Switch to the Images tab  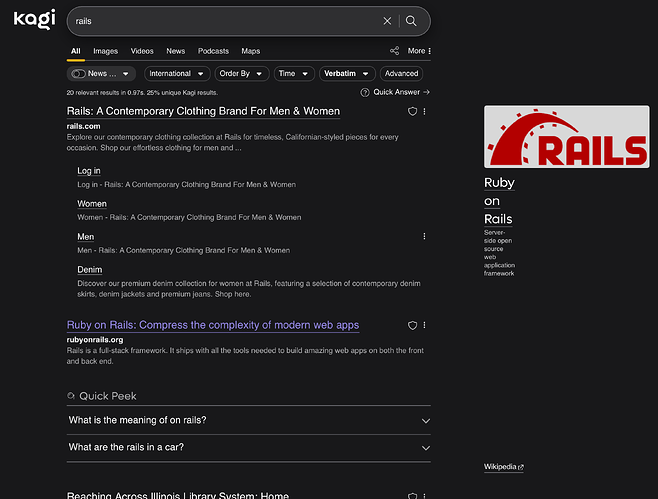pos(105,51)
